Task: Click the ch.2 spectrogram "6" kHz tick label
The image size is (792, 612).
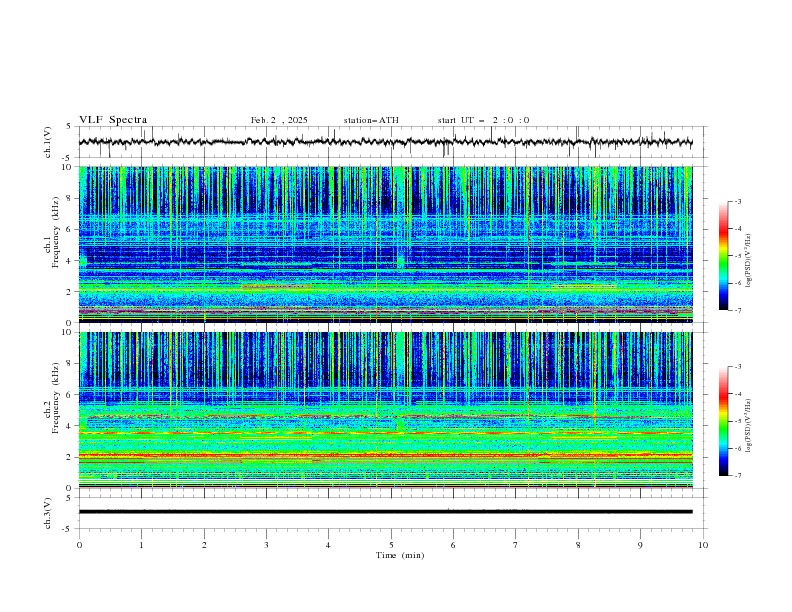Action: pyautogui.click(x=71, y=395)
